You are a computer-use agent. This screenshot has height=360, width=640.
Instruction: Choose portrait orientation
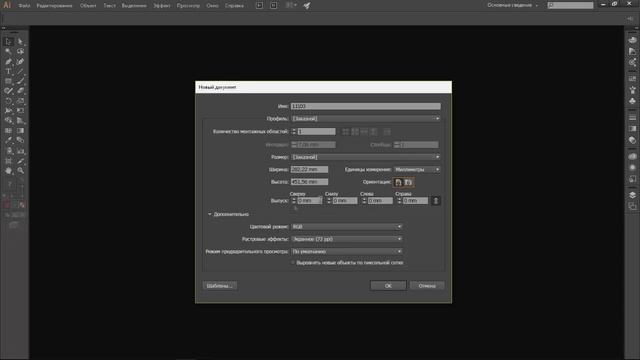tap(398, 182)
